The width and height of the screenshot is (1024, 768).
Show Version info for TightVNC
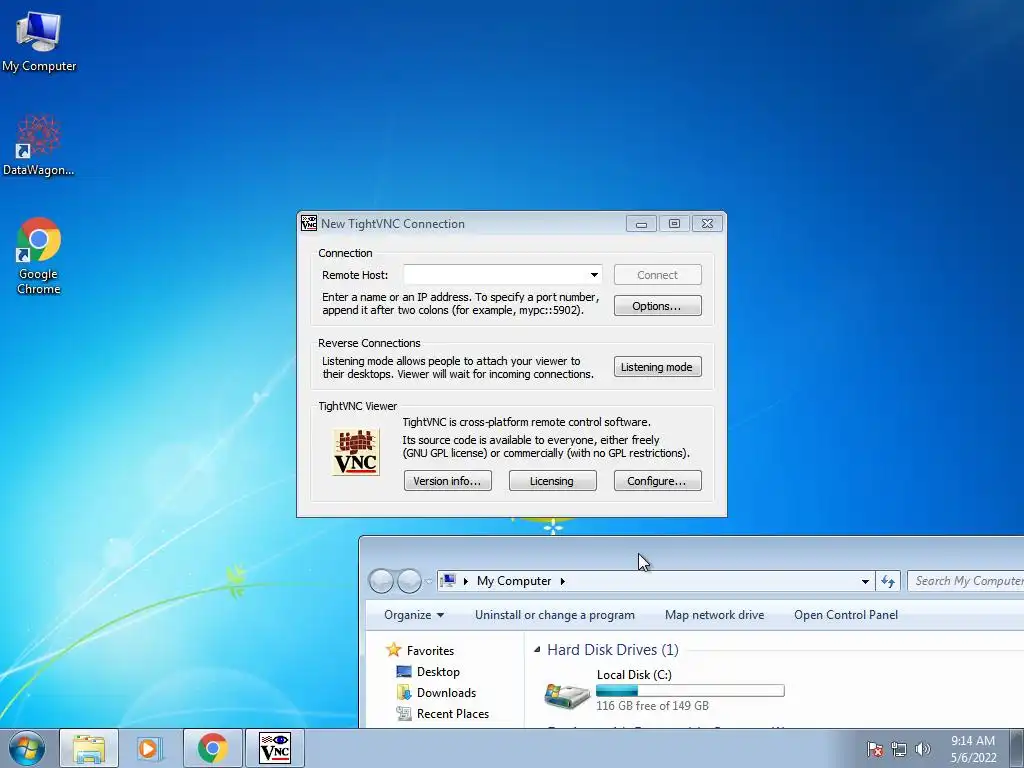(x=447, y=481)
